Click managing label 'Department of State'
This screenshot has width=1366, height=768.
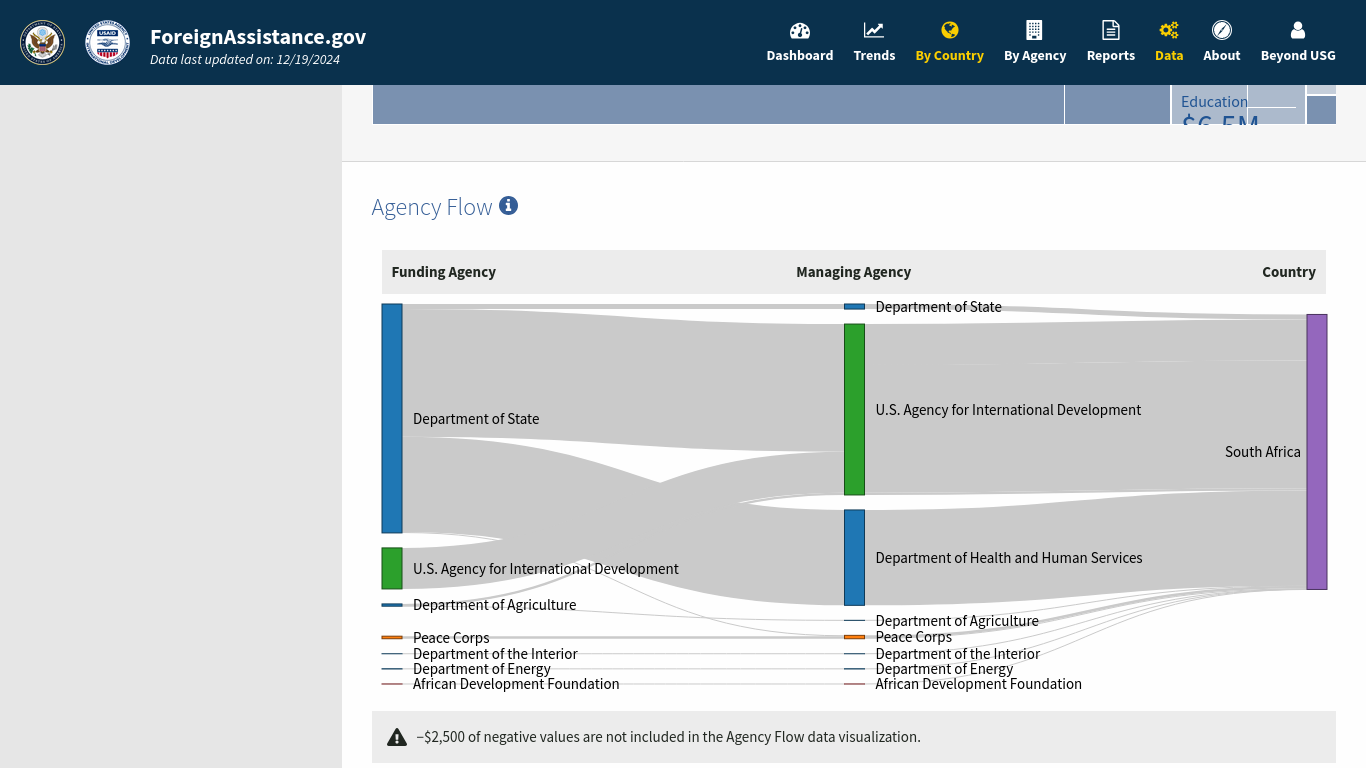(938, 307)
